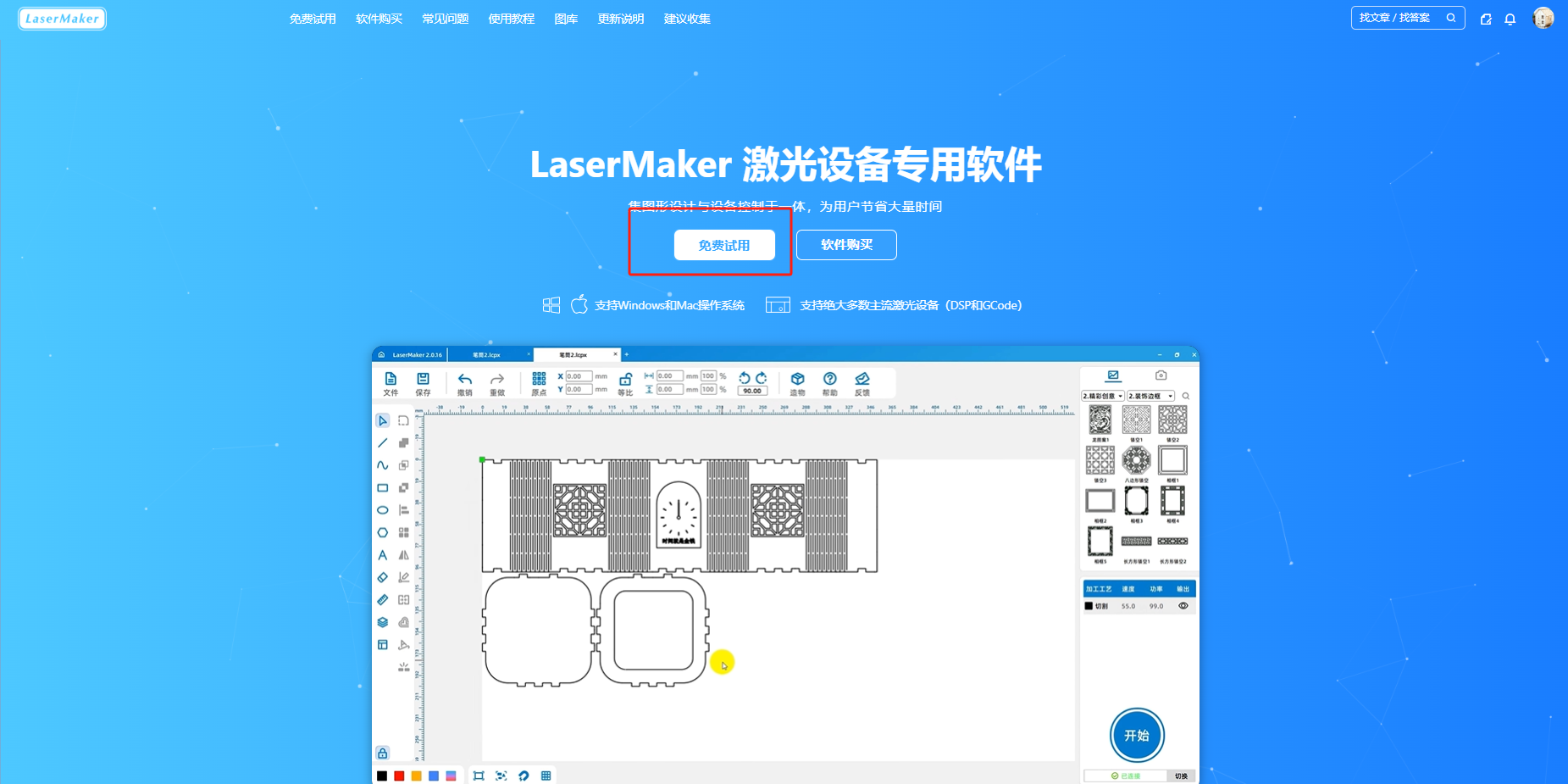
Task: Click the rotate clockwise icon
Action: coord(762,377)
